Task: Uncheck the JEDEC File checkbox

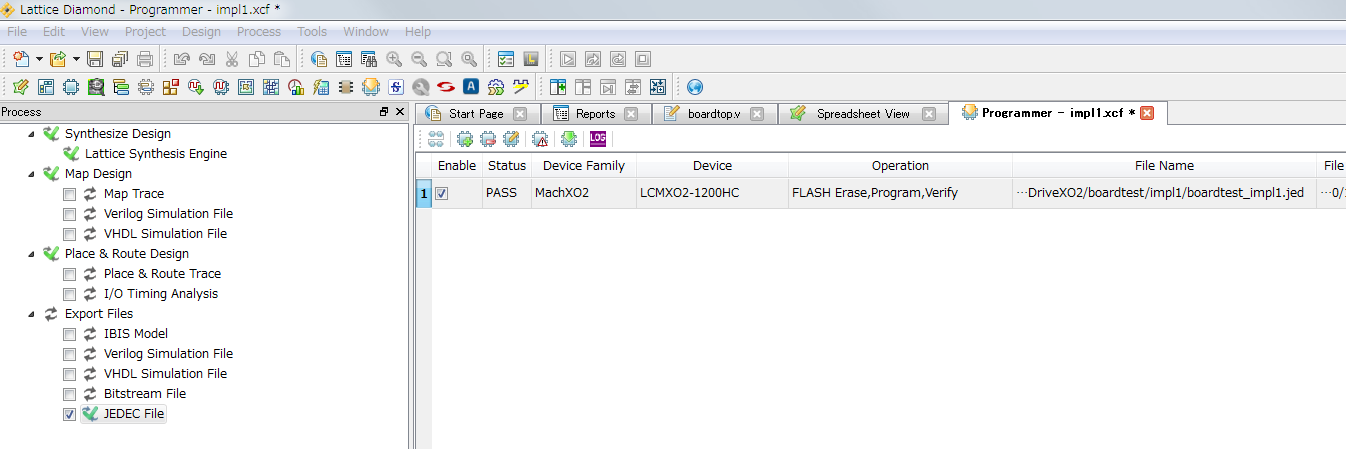Action: (69, 414)
